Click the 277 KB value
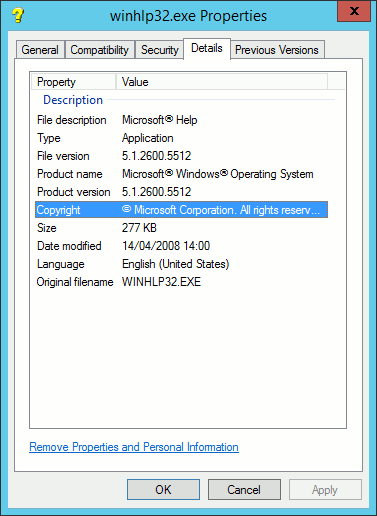The image size is (377, 516). point(139,228)
